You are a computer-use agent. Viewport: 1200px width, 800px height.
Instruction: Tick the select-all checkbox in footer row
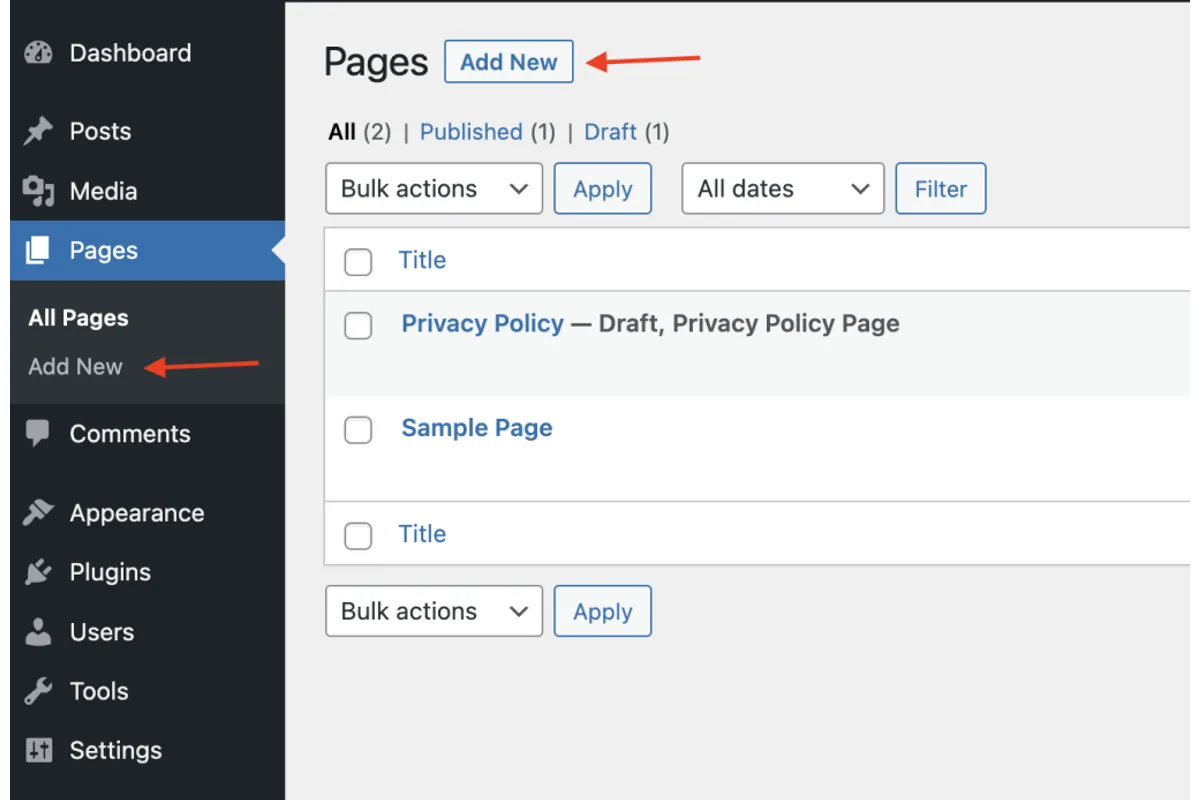[x=358, y=536]
